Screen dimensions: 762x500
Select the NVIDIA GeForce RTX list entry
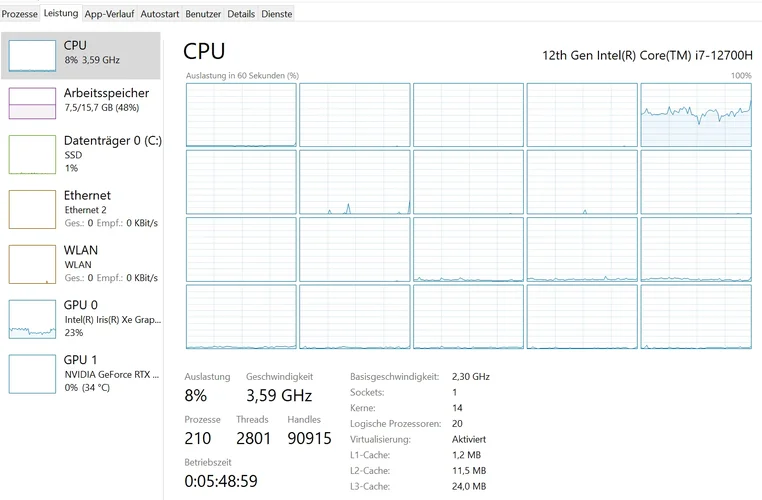(x=112, y=373)
